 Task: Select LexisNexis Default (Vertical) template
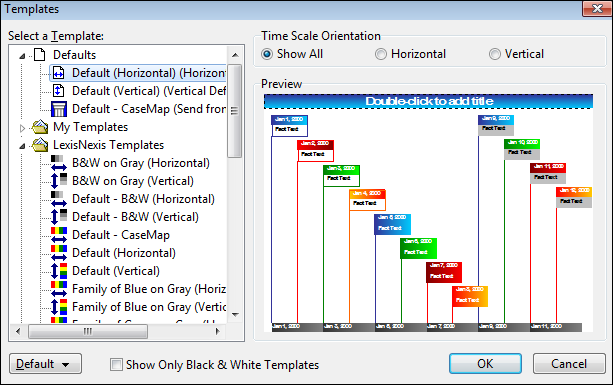coord(116,271)
